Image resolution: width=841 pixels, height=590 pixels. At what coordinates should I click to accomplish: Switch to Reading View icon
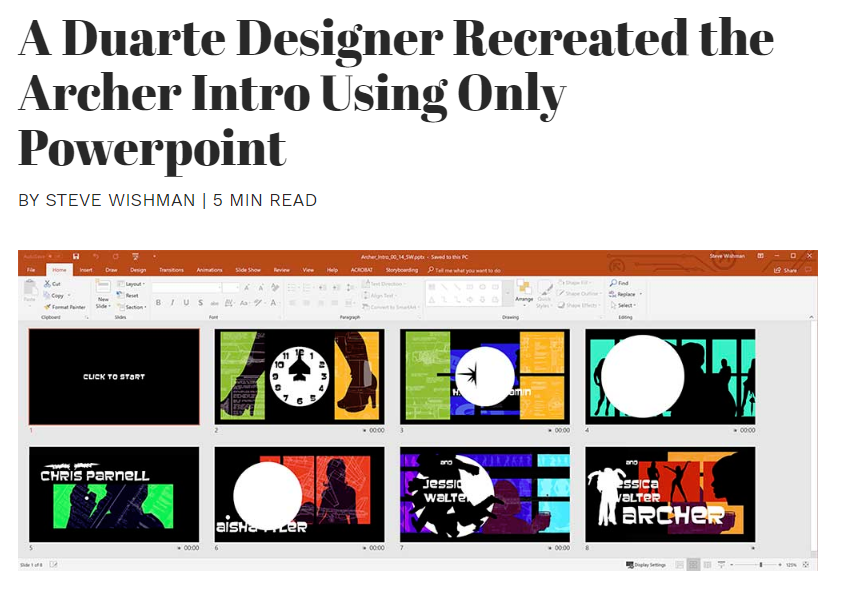click(707, 565)
